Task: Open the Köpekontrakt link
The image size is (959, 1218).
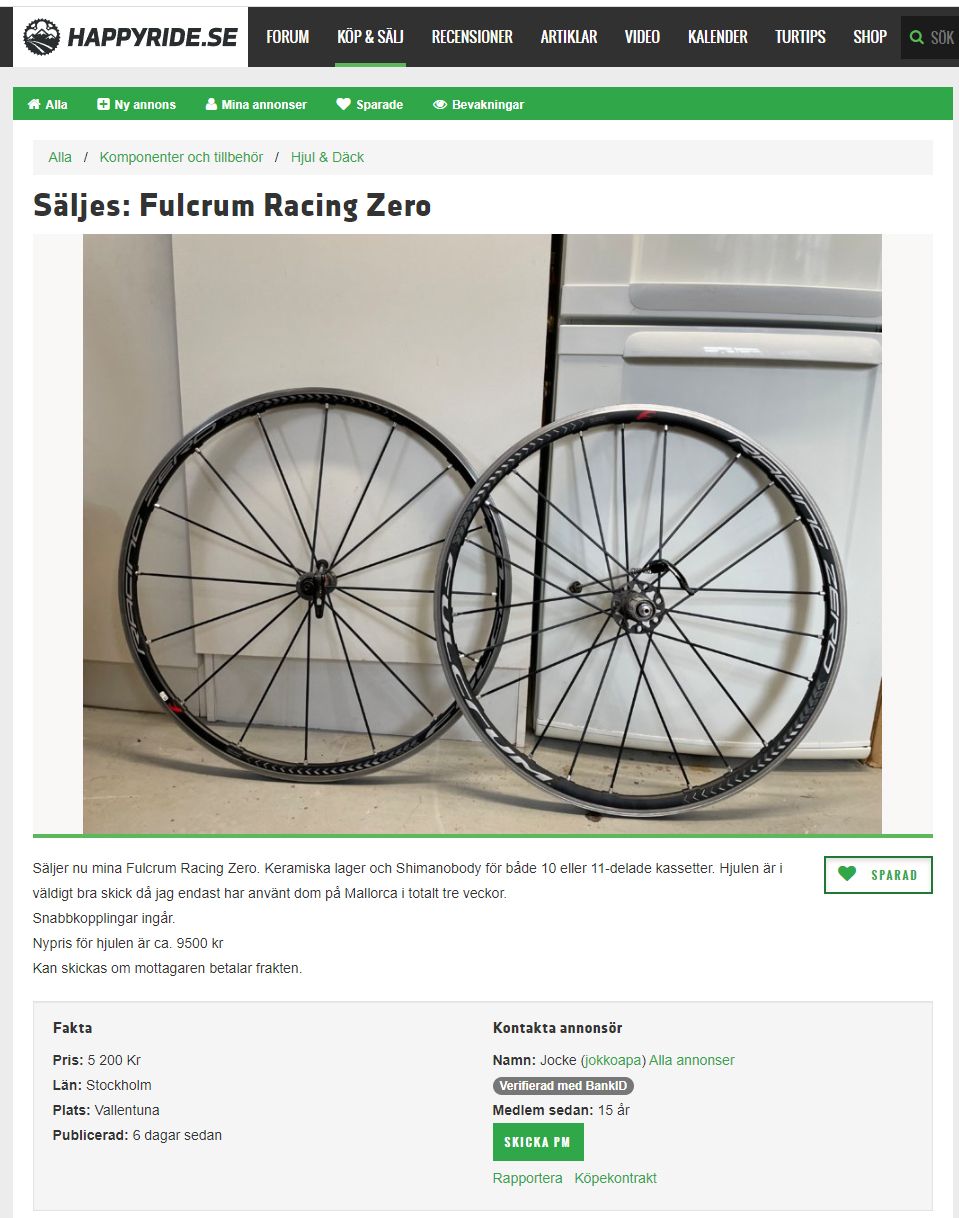Action: [615, 1178]
